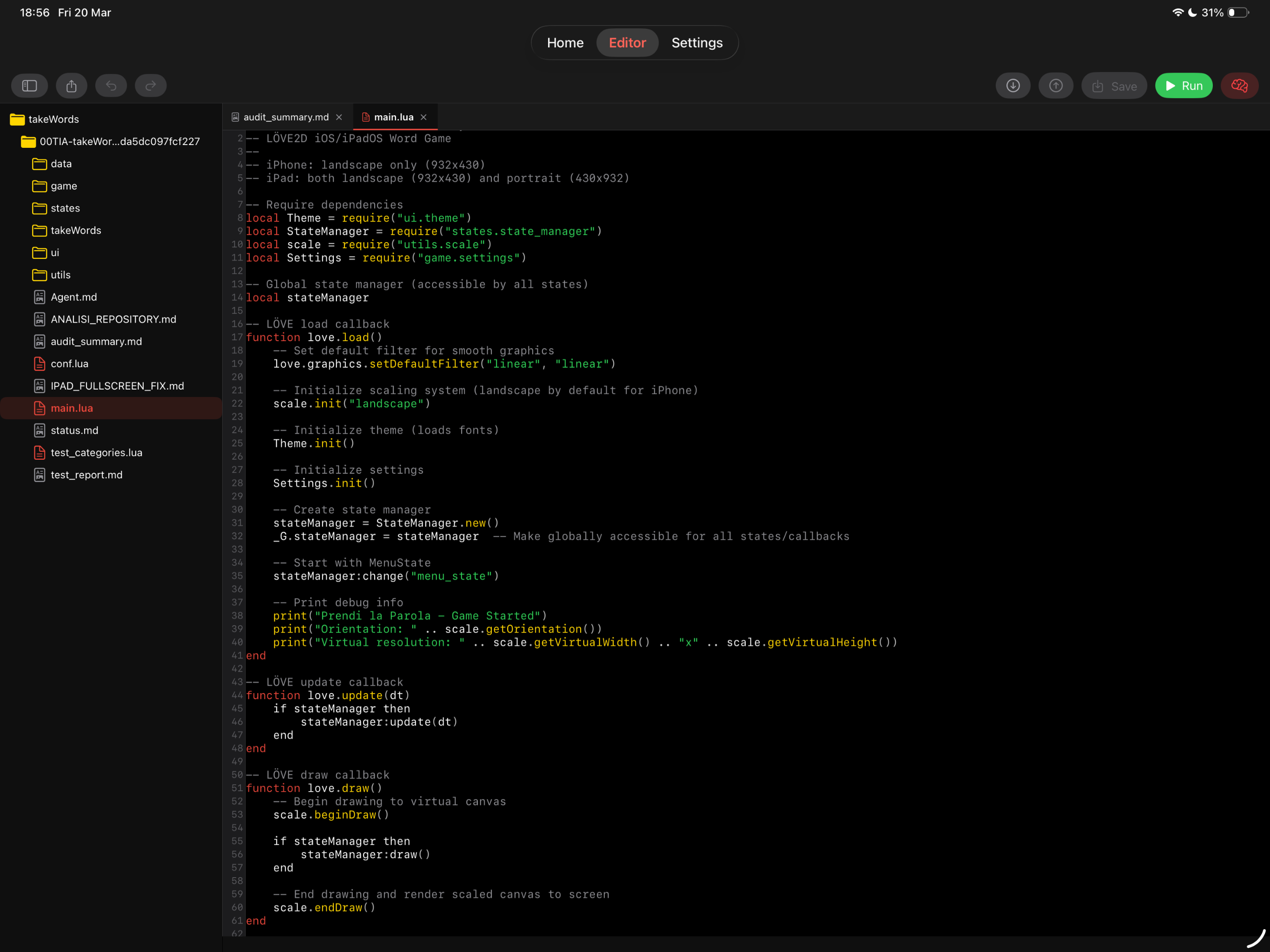1270x952 pixels.
Task: Click the Save button
Action: 1114,86
